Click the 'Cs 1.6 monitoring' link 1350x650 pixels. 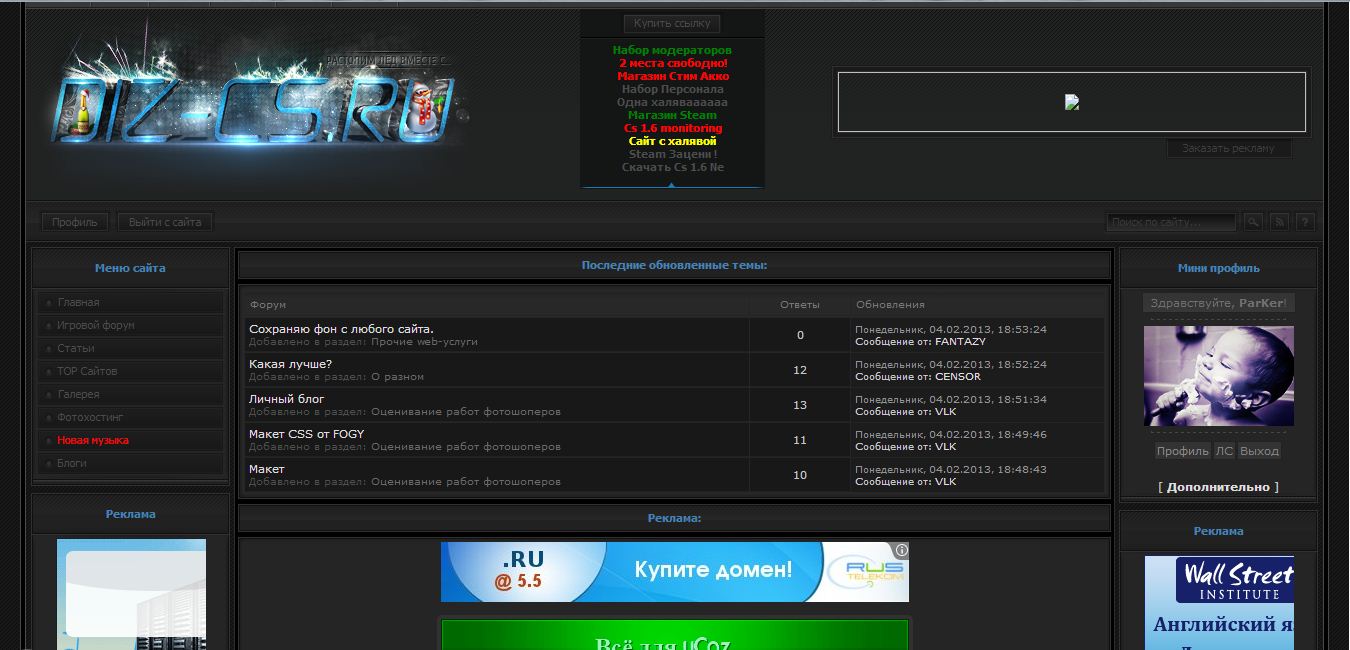coord(672,128)
